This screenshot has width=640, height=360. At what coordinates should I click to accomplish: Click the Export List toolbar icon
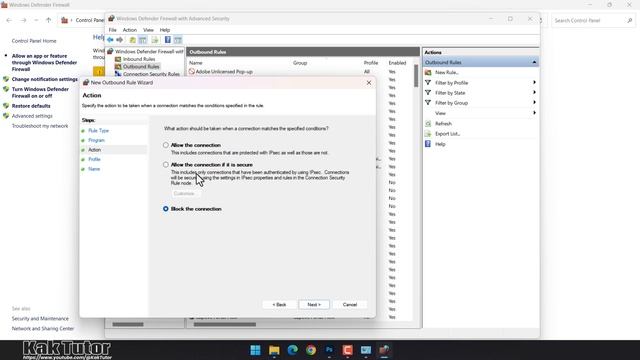click(x=155, y=40)
